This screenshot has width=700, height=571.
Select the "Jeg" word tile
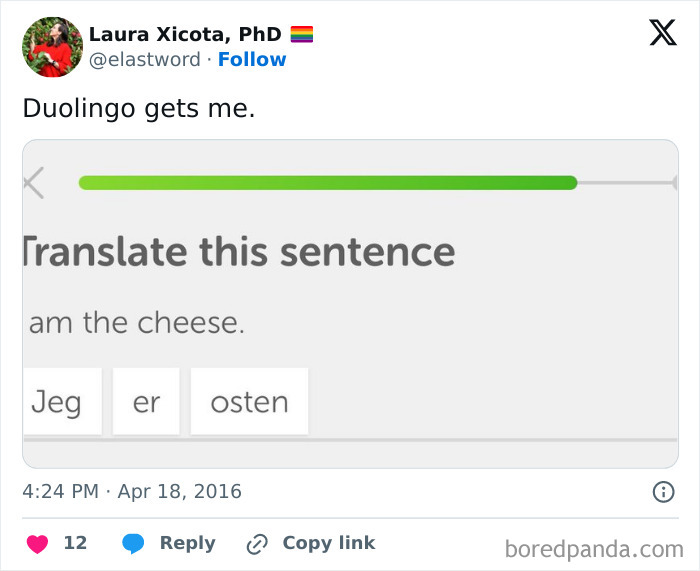coord(59,402)
